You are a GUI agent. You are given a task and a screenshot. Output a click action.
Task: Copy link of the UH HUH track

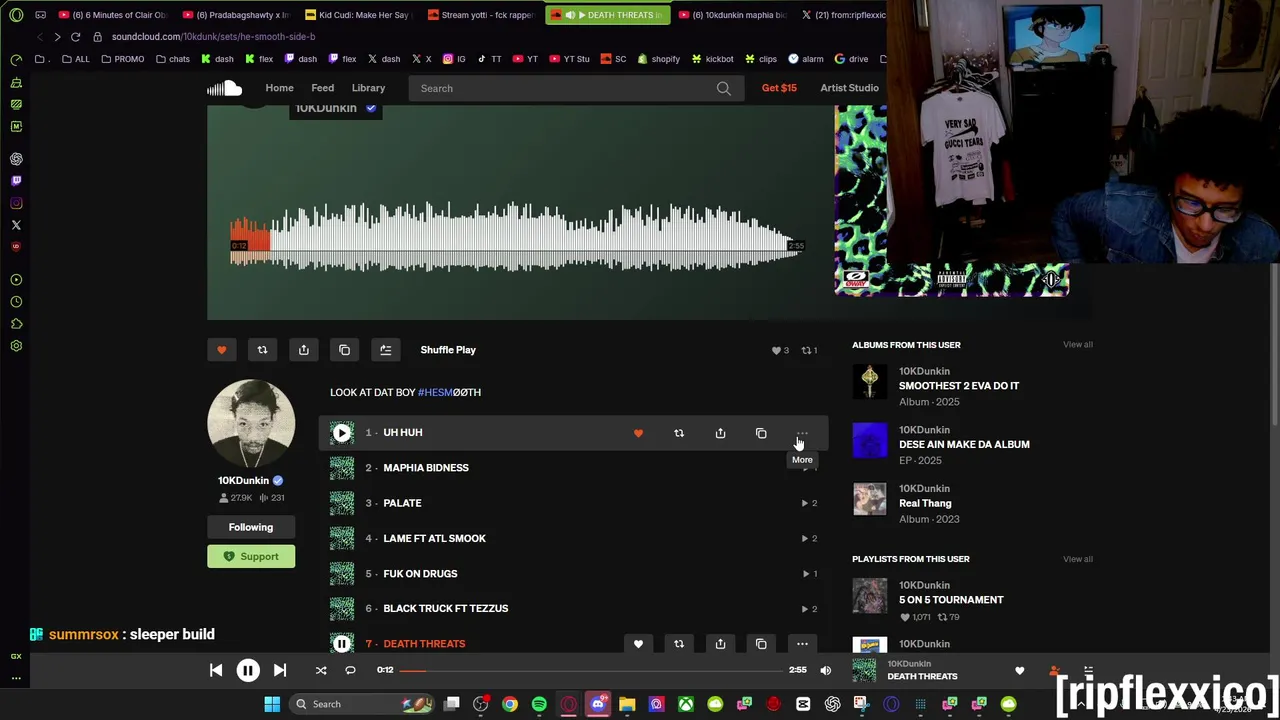[761, 433]
